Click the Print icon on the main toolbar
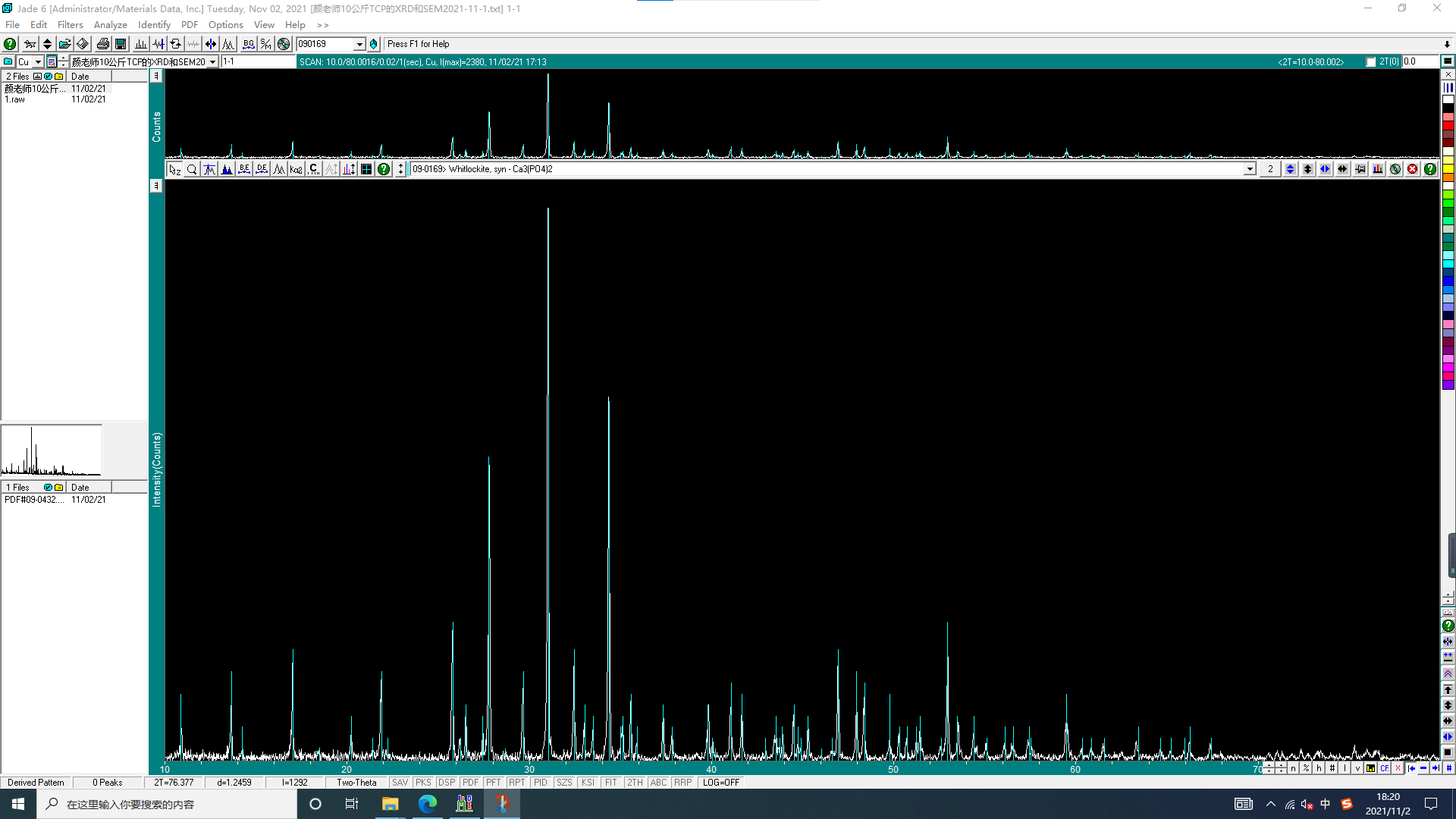Image resolution: width=1456 pixels, height=819 pixels. pyautogui.click(x=102, y=43)
